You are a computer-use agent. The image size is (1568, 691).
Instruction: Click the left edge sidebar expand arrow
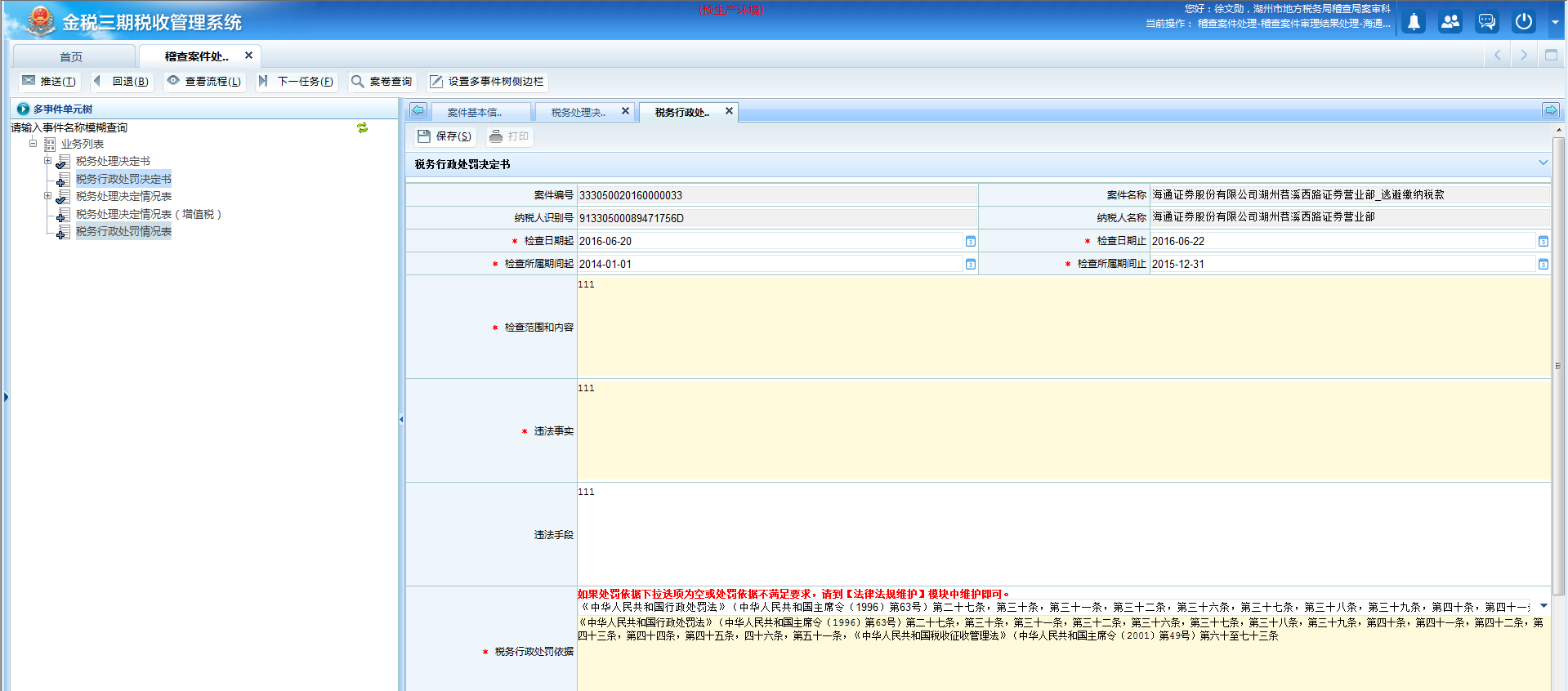pyautogui.click(x=6, y=397)
